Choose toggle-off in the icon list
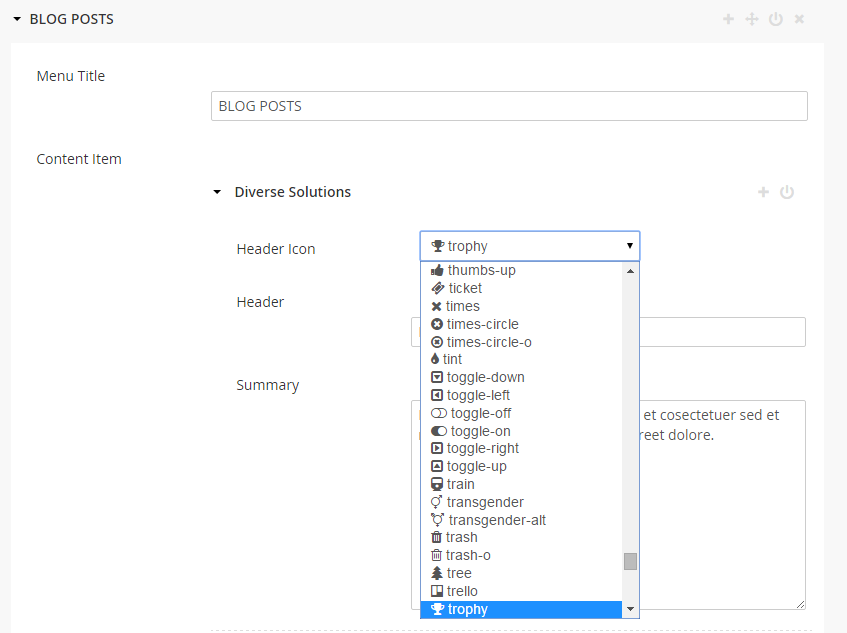 click(x=480, y=413)
